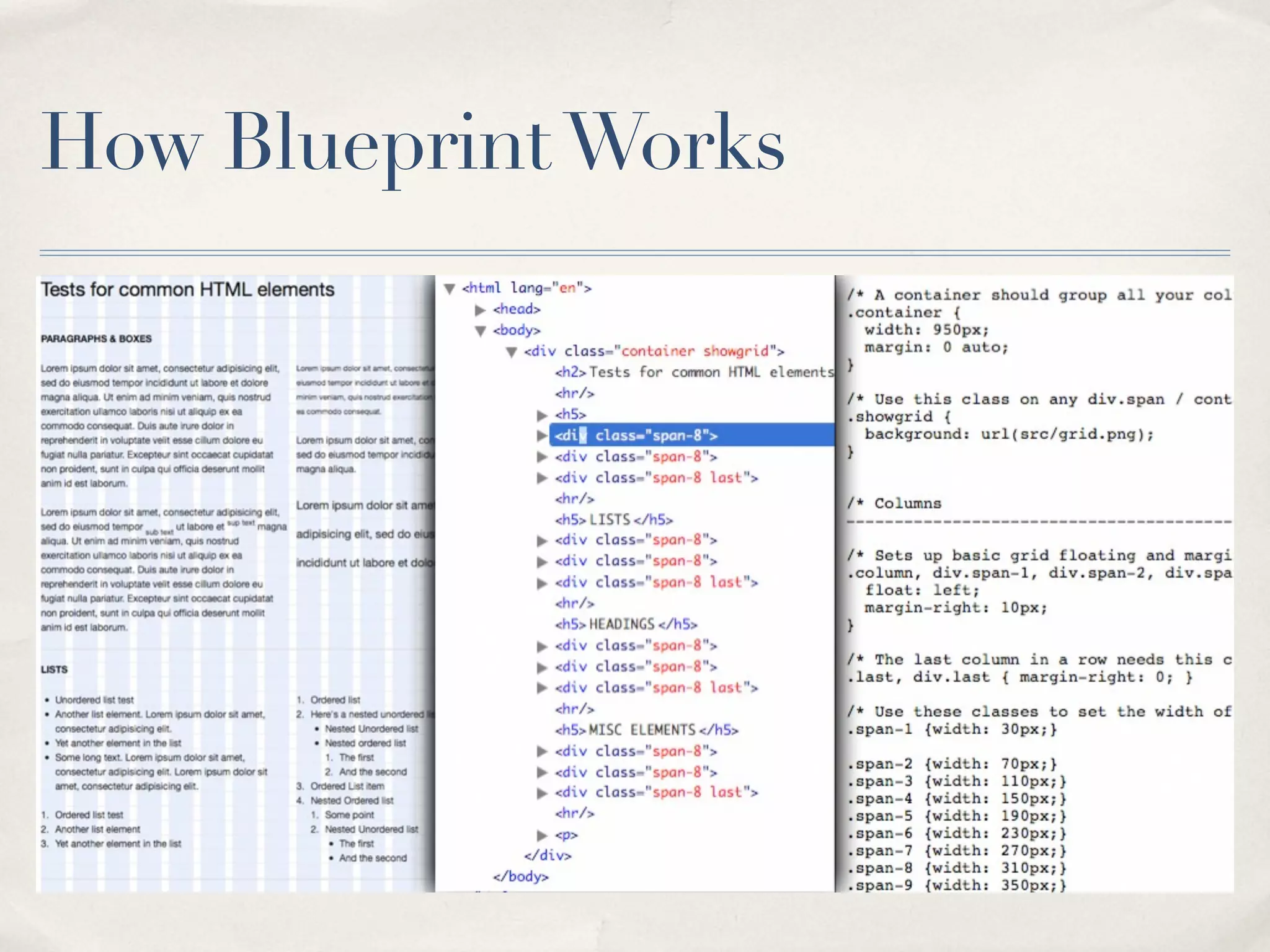This screenshot has width=1270, height=952.
Task: Collapse the html lang="en" node
Action: (x=450, y=288)
